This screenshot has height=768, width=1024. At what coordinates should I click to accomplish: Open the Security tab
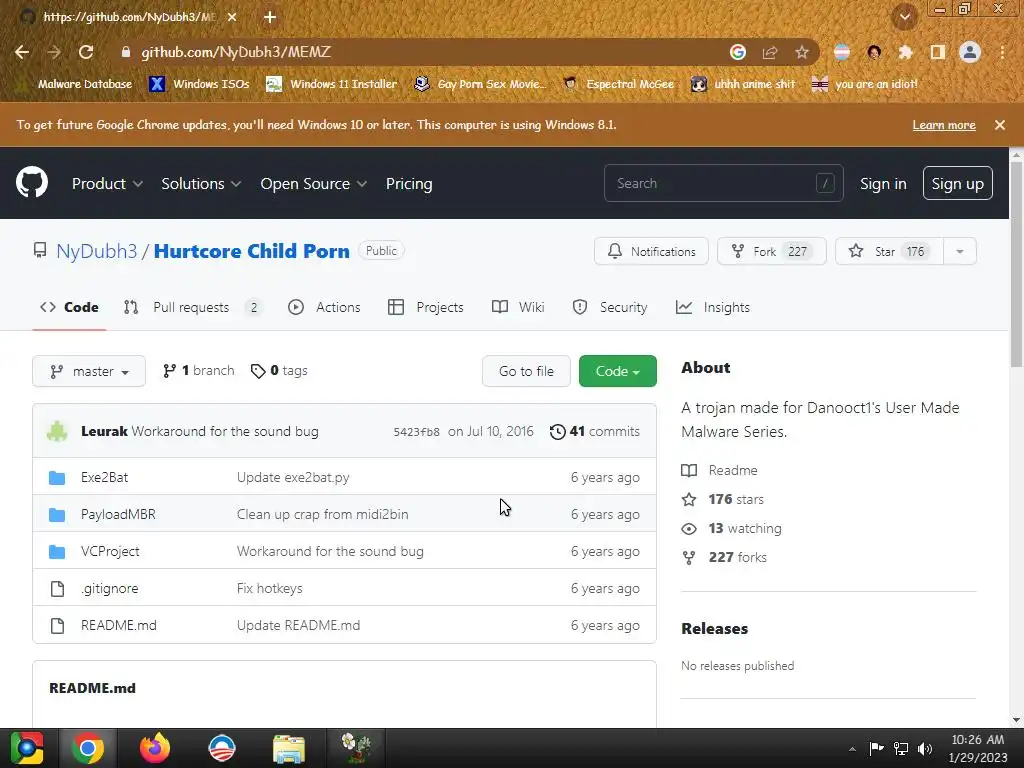[609, 308]
